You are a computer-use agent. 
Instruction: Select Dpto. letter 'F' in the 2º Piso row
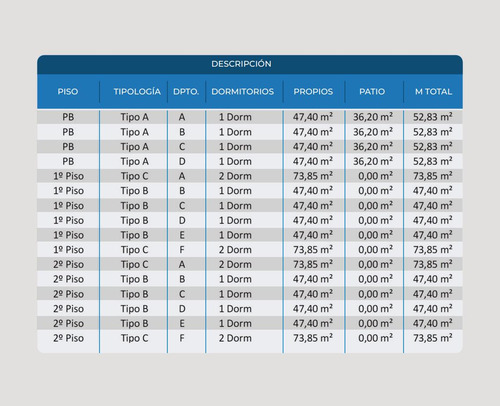[182, 338]
